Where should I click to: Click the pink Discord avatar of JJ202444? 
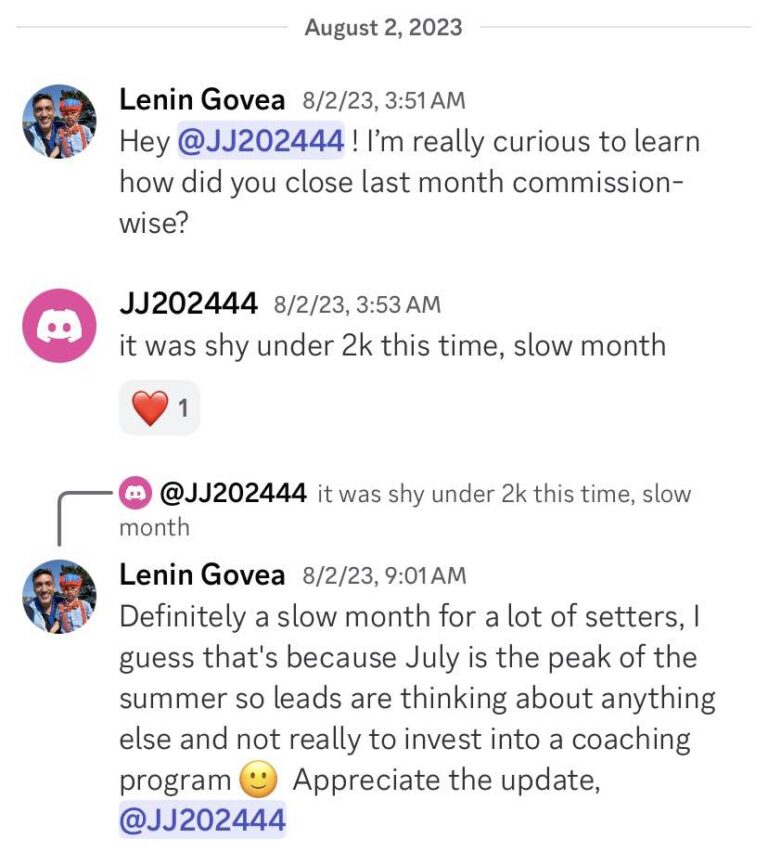[x=60, y=325]
